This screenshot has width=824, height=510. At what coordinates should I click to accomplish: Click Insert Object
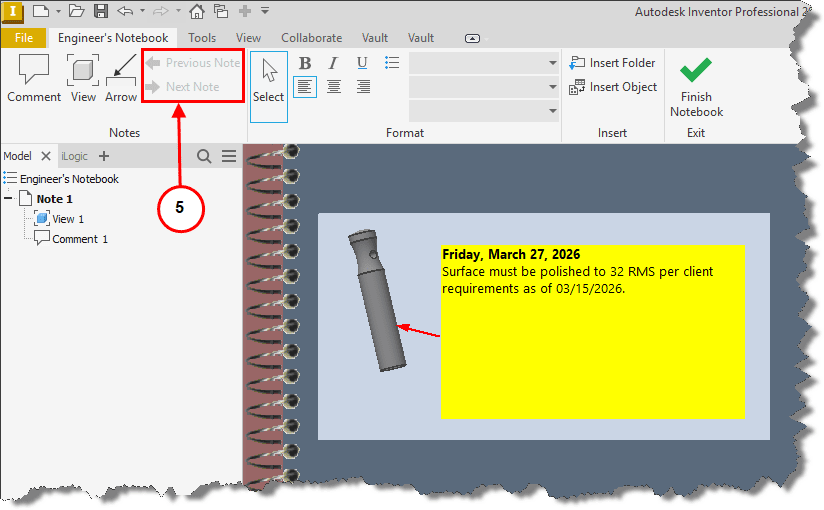[x=613, y=87]
